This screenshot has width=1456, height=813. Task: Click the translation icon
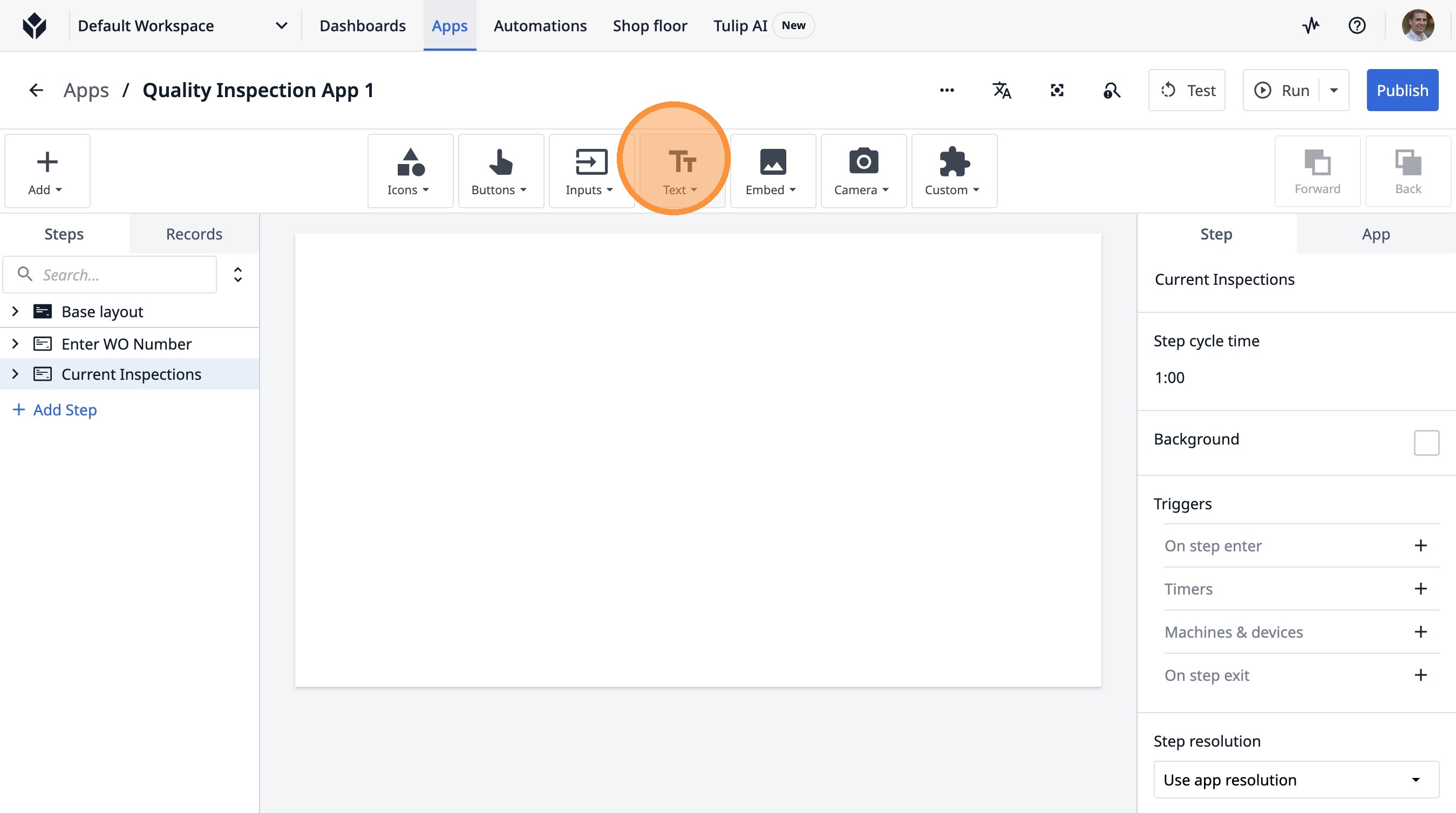point(1002,91)
